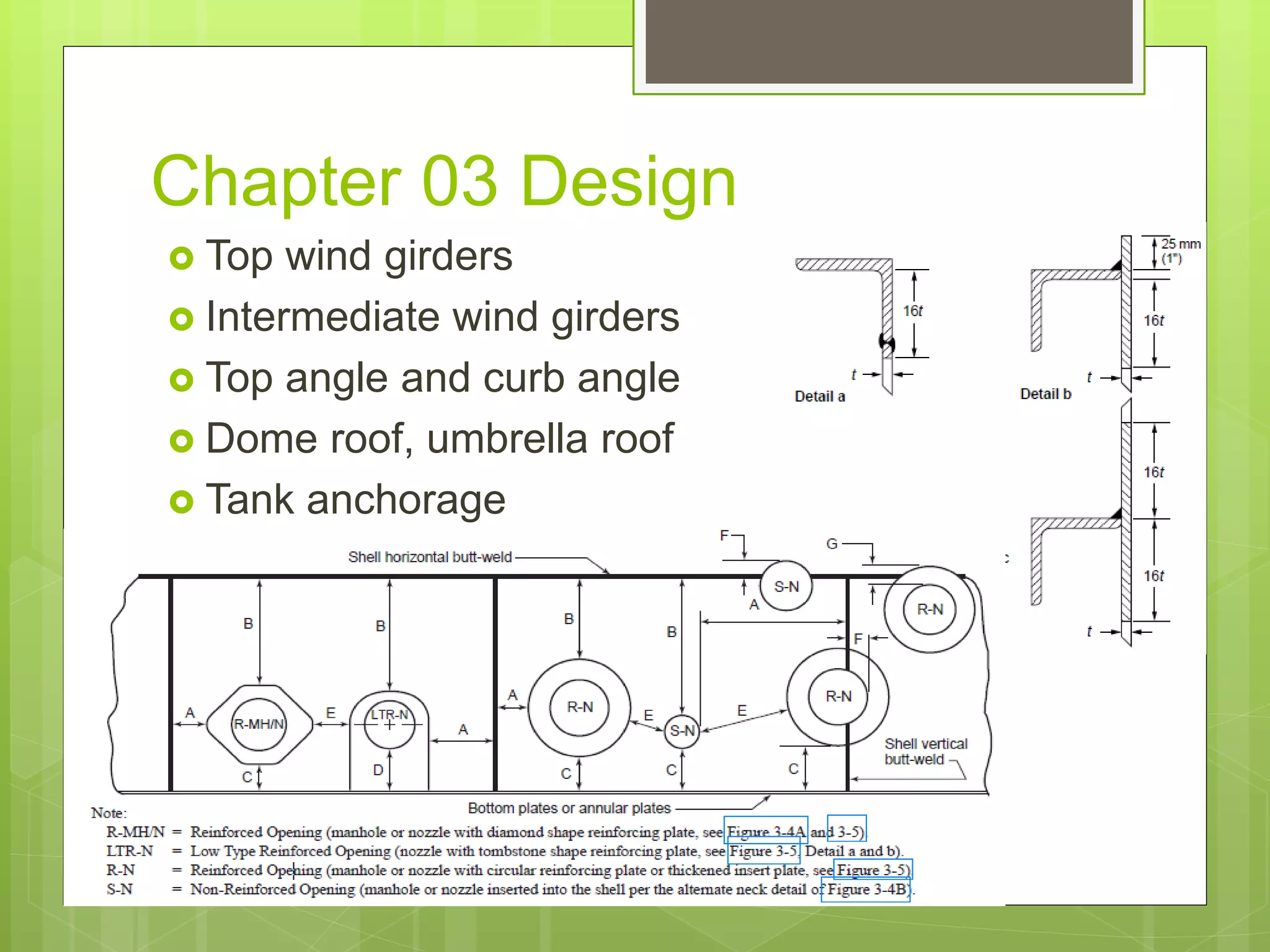Select the bullet ring next to Dome roof
This screenshot has width=1270, height=952.
(x=181, y=441)
